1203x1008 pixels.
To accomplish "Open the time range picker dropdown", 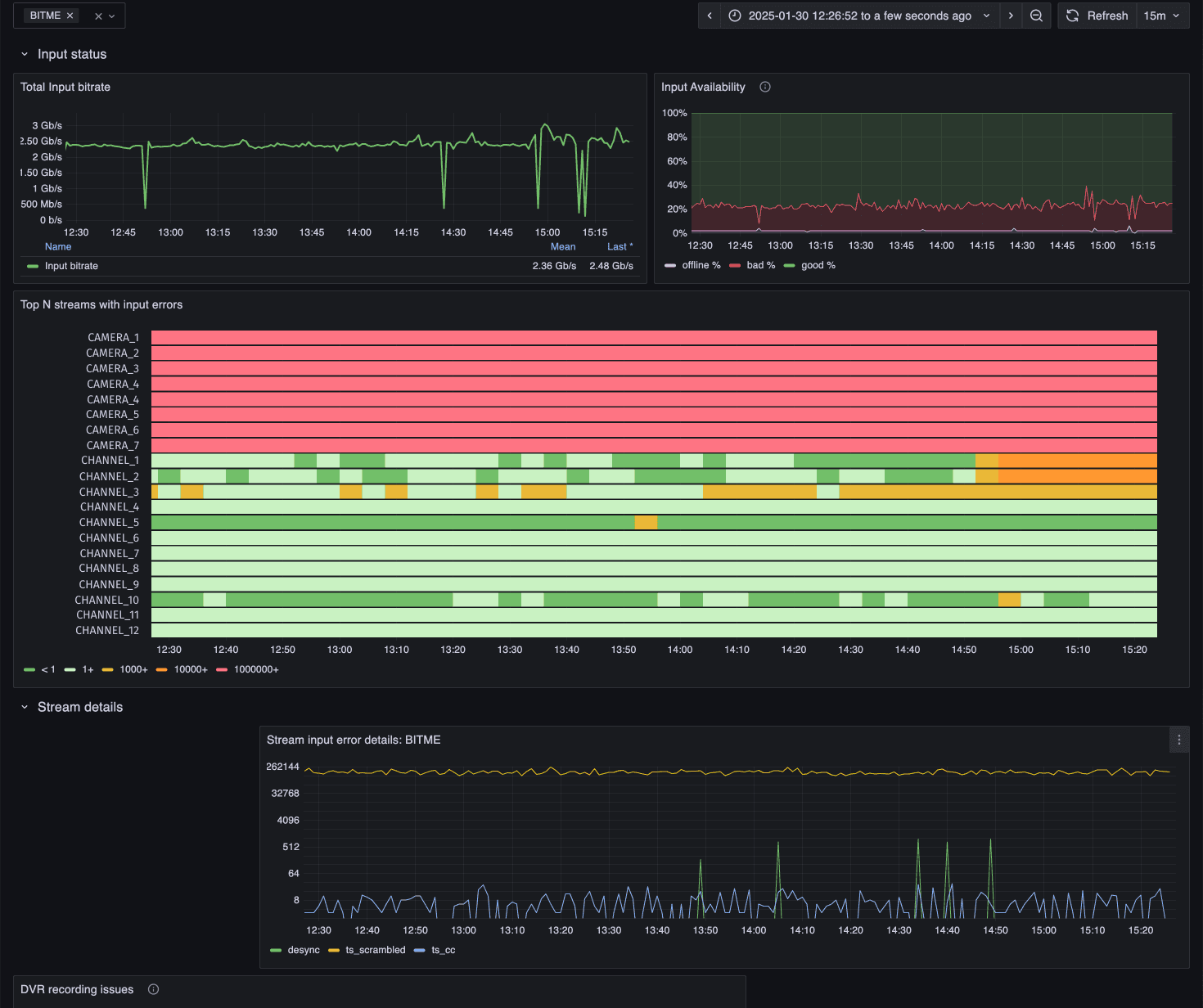I will click(986, 16).
